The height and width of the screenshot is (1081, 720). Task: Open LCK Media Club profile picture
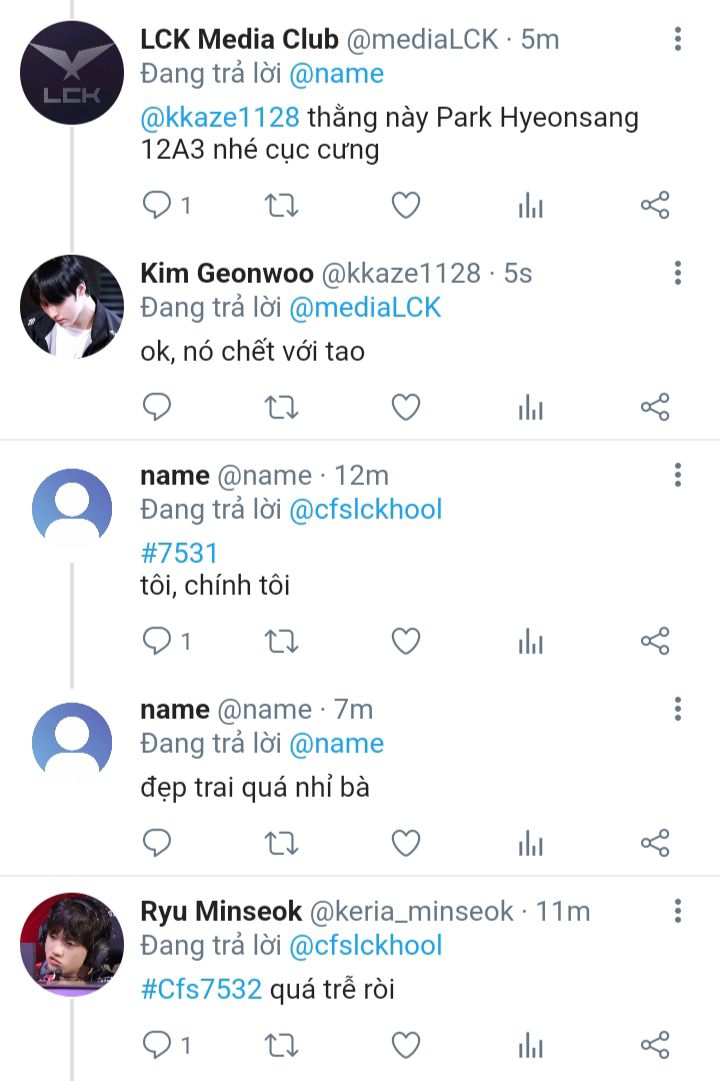(x=72, y=72)
